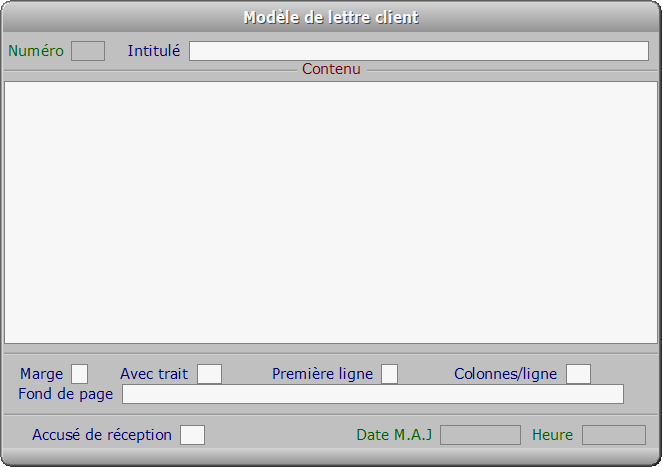Click the Numéro label
This screenshot has width=662, height=467.
[x=36, y=51]
